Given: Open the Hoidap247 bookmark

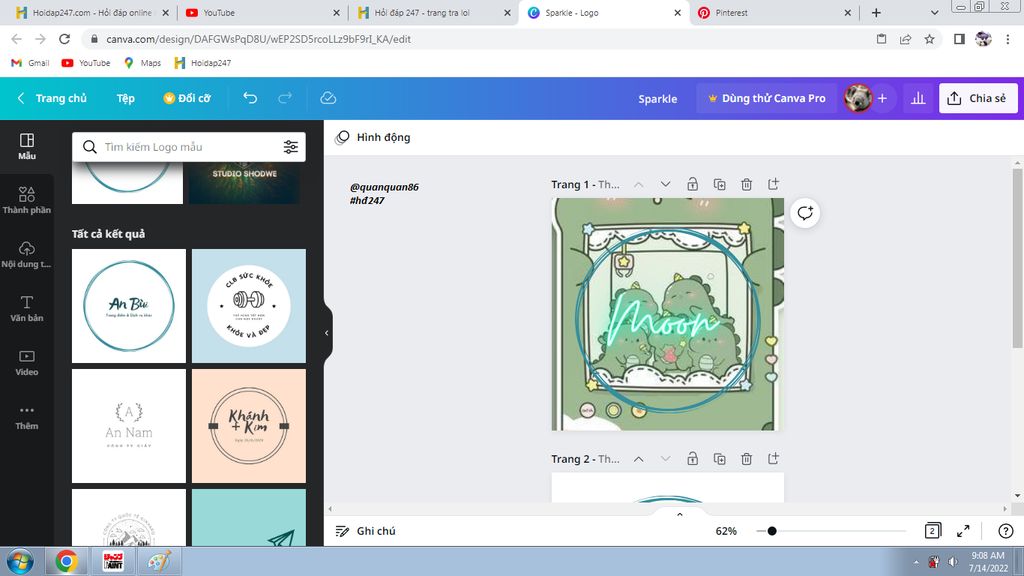Looking at the screenshot, I should (x=203, y=63).
